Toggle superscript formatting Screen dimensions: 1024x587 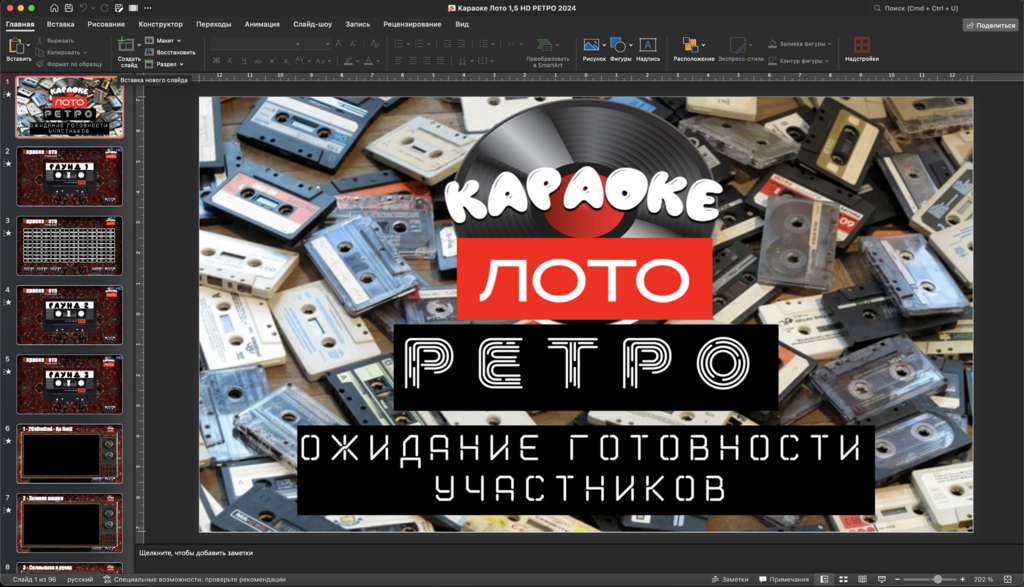(x=272, y=61)
